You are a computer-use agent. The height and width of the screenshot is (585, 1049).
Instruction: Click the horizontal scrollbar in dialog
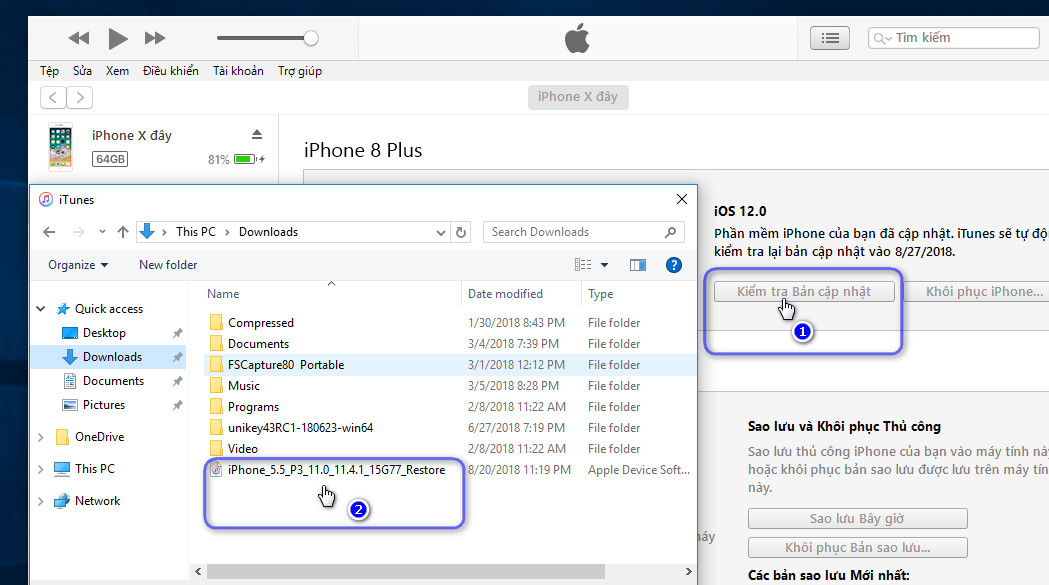tap(405, 572)
